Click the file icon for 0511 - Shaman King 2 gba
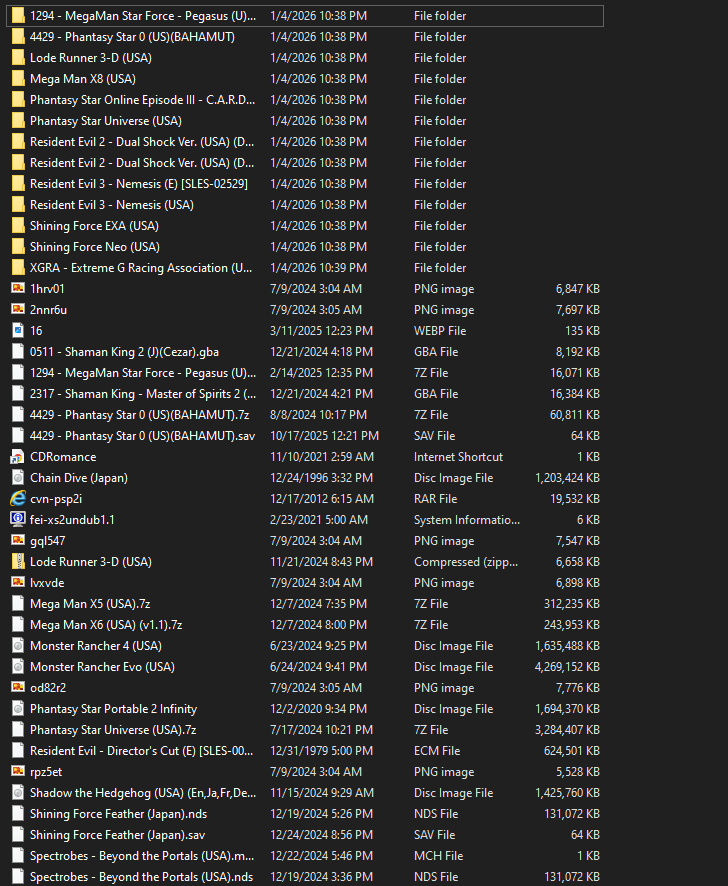 pyautogui.click(x=18, y=351)
